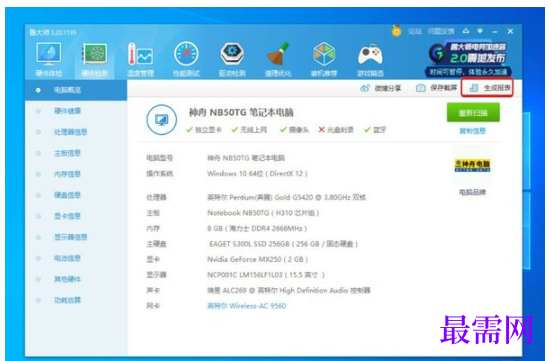The image size is (552, 361).
Task: Click the camera icon for 保存截屏
Action: click(x=420, y=88)
